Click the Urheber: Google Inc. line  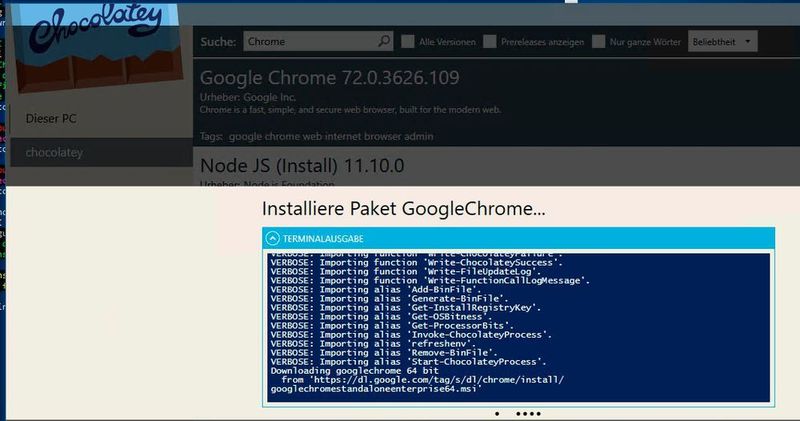point(247,97)
